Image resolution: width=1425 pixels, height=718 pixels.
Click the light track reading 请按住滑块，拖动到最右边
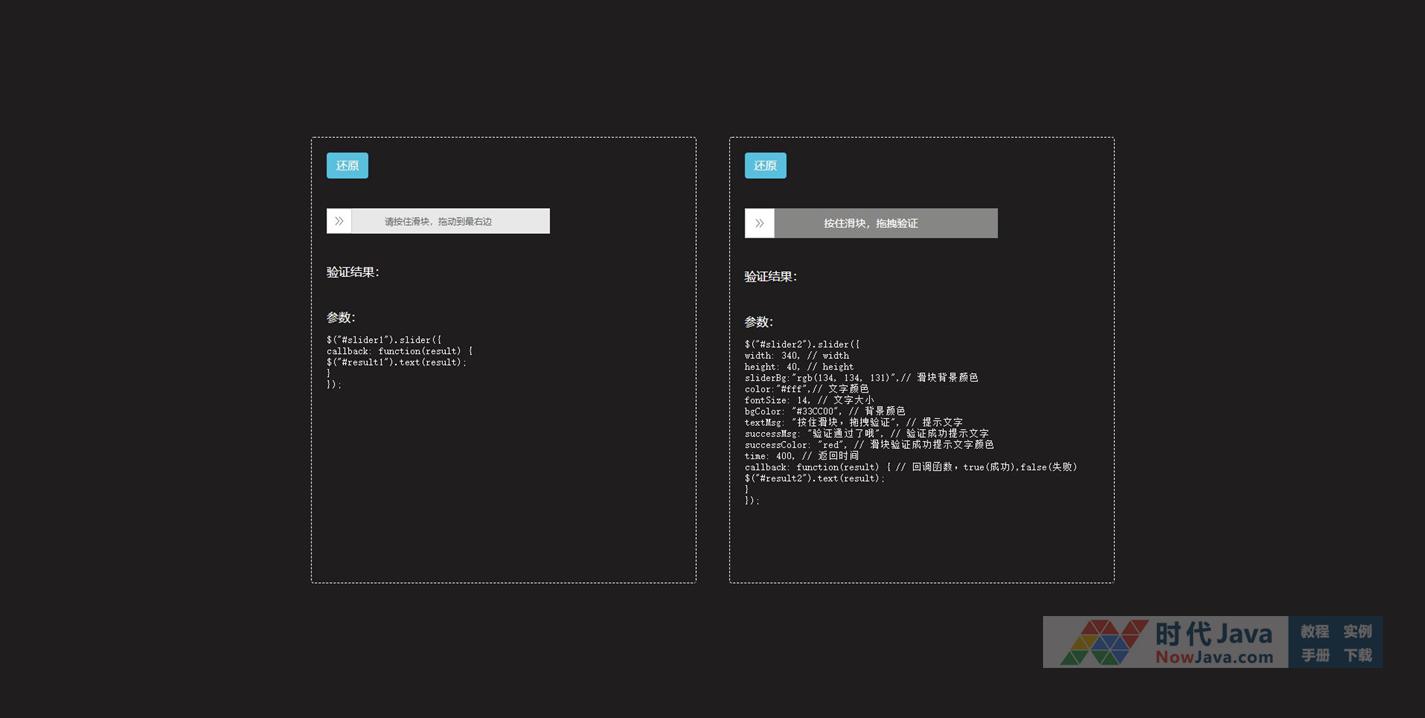coord(449,221)
